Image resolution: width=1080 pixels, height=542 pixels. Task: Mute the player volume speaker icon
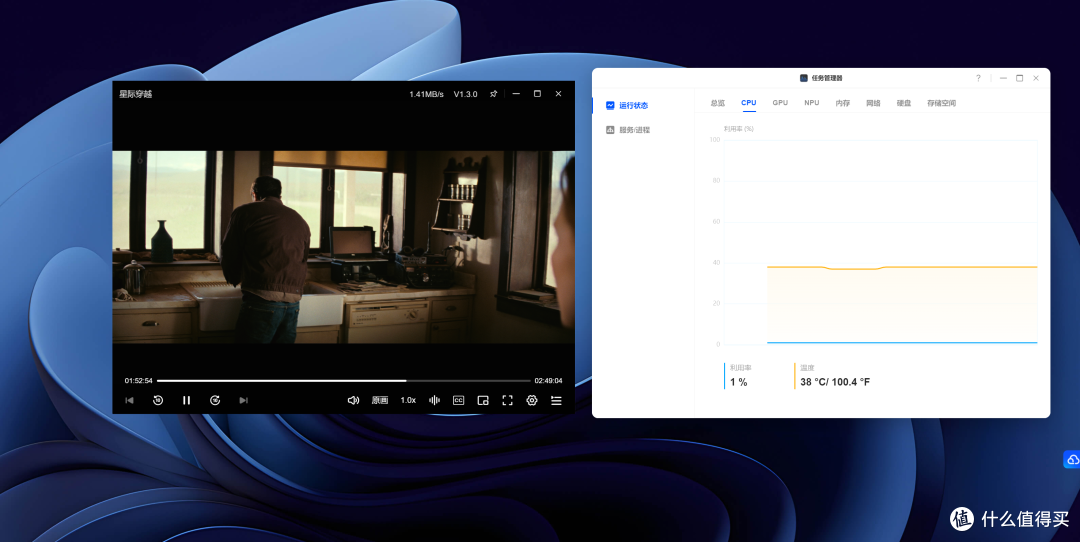click(353, 400)
